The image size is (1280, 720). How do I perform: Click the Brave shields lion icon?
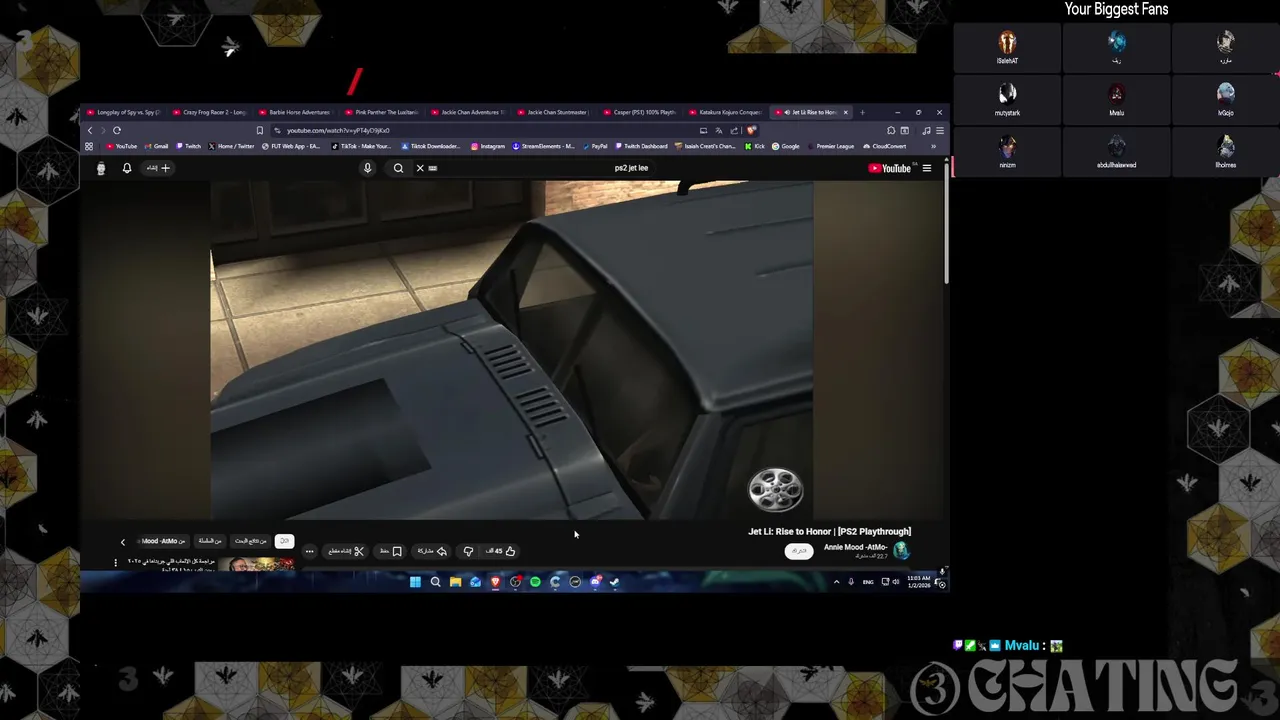click(752, 130)
